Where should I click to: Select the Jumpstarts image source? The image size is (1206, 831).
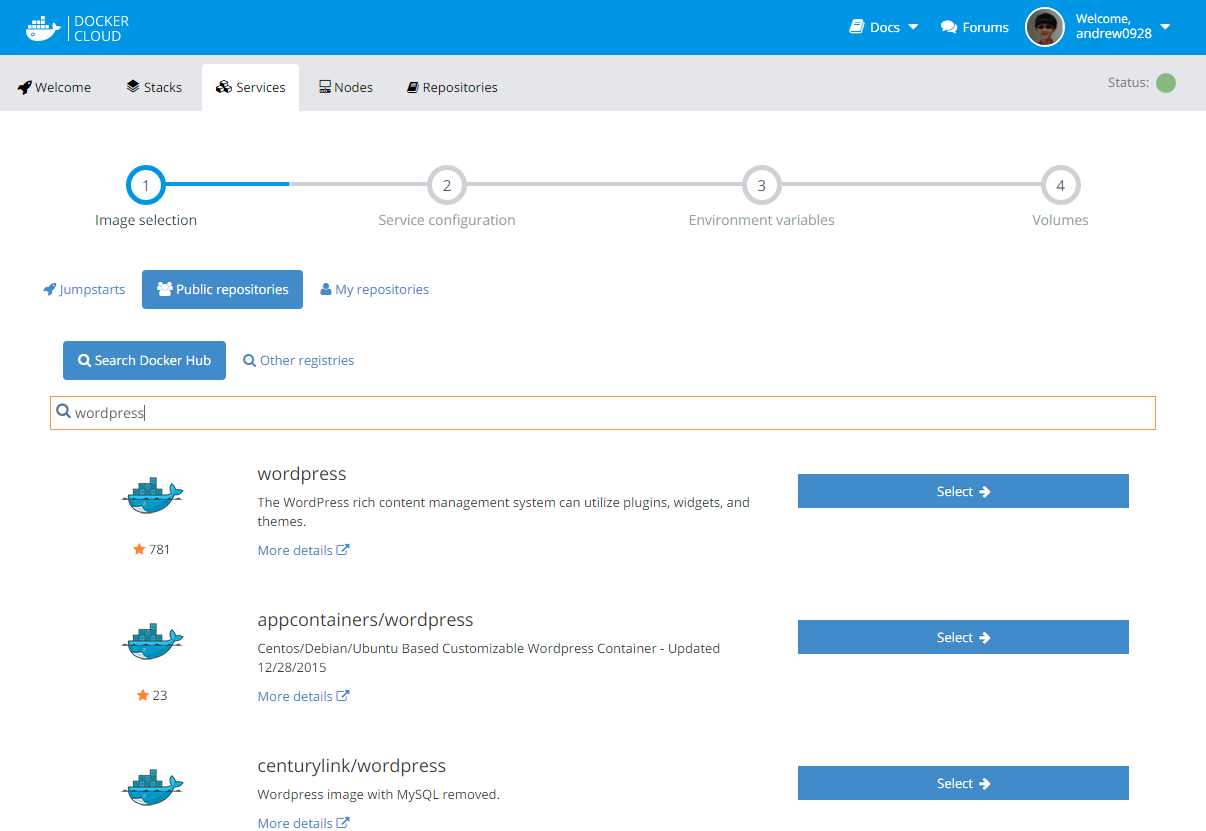[x=84, y=289]
